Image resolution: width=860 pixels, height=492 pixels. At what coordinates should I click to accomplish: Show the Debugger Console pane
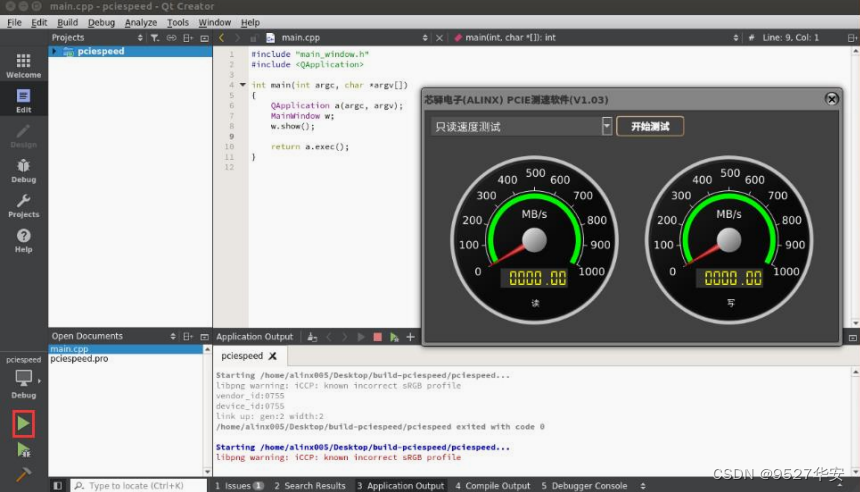coord(584,485)
